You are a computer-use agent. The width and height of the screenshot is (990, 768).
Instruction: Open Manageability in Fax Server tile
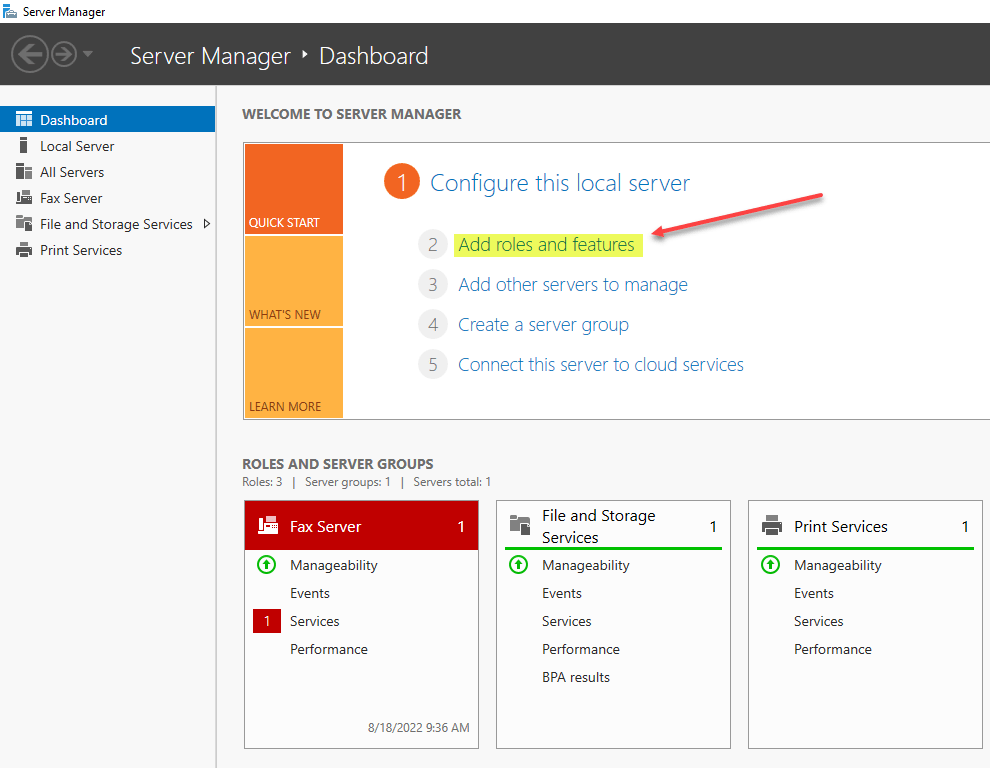pyautogui.click(x=333, y=565)
